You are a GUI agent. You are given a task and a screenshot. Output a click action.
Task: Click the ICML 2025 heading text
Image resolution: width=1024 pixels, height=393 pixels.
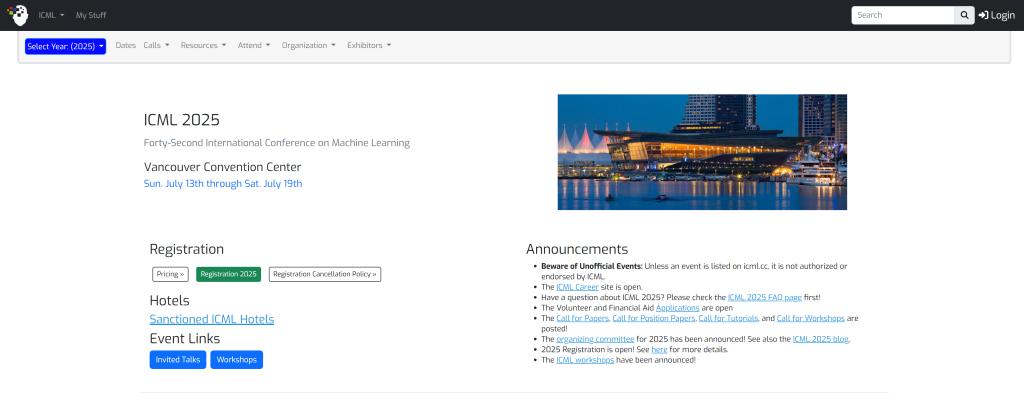pyautogui.click(x=182, y=120)
